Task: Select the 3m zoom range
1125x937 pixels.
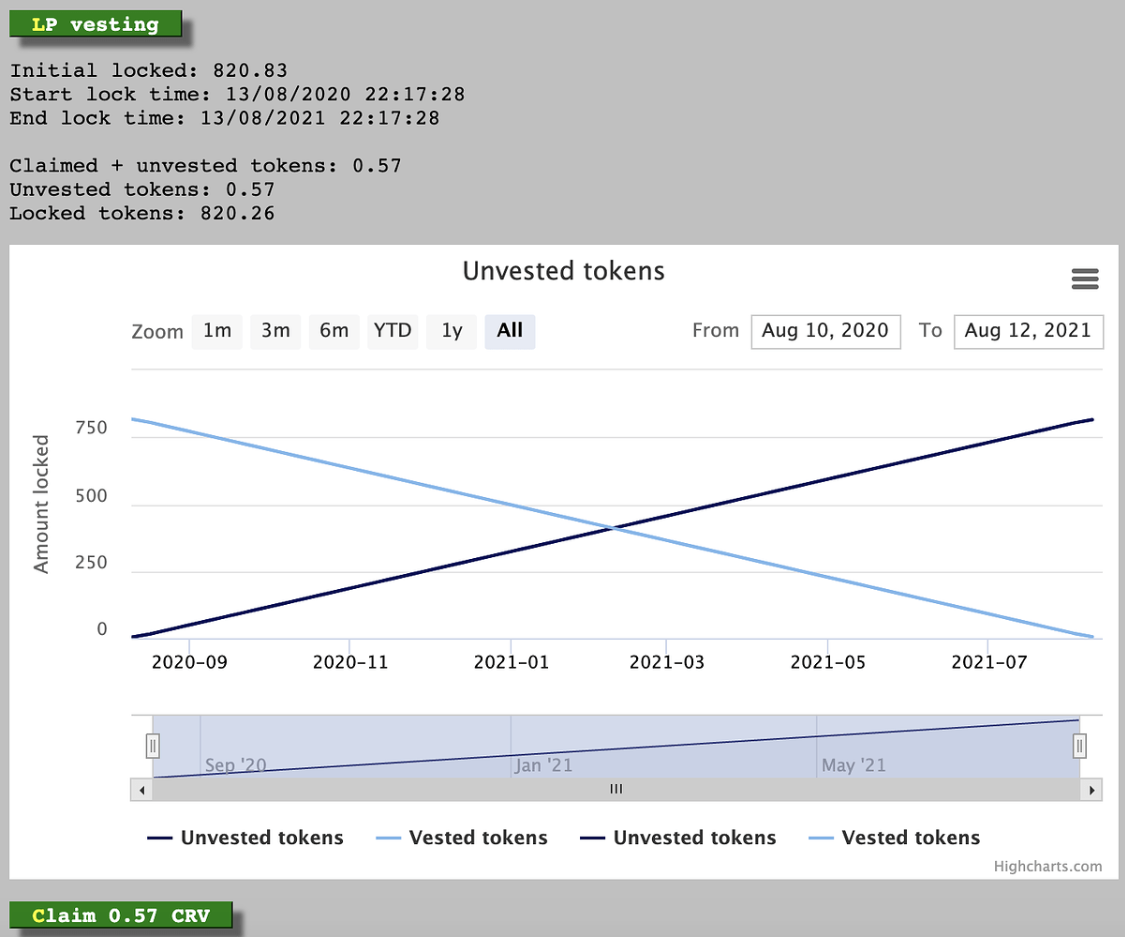Action: click(x=275, y=331)
